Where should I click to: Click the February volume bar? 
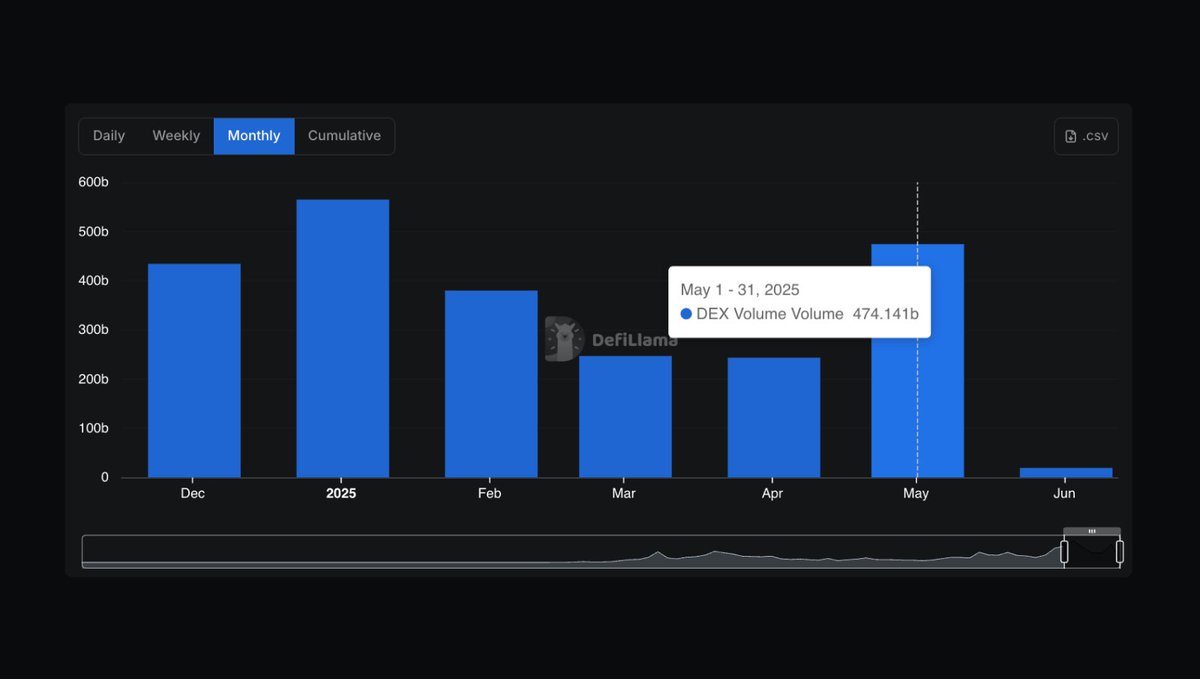pyautogui.click(x=491, y=384)
